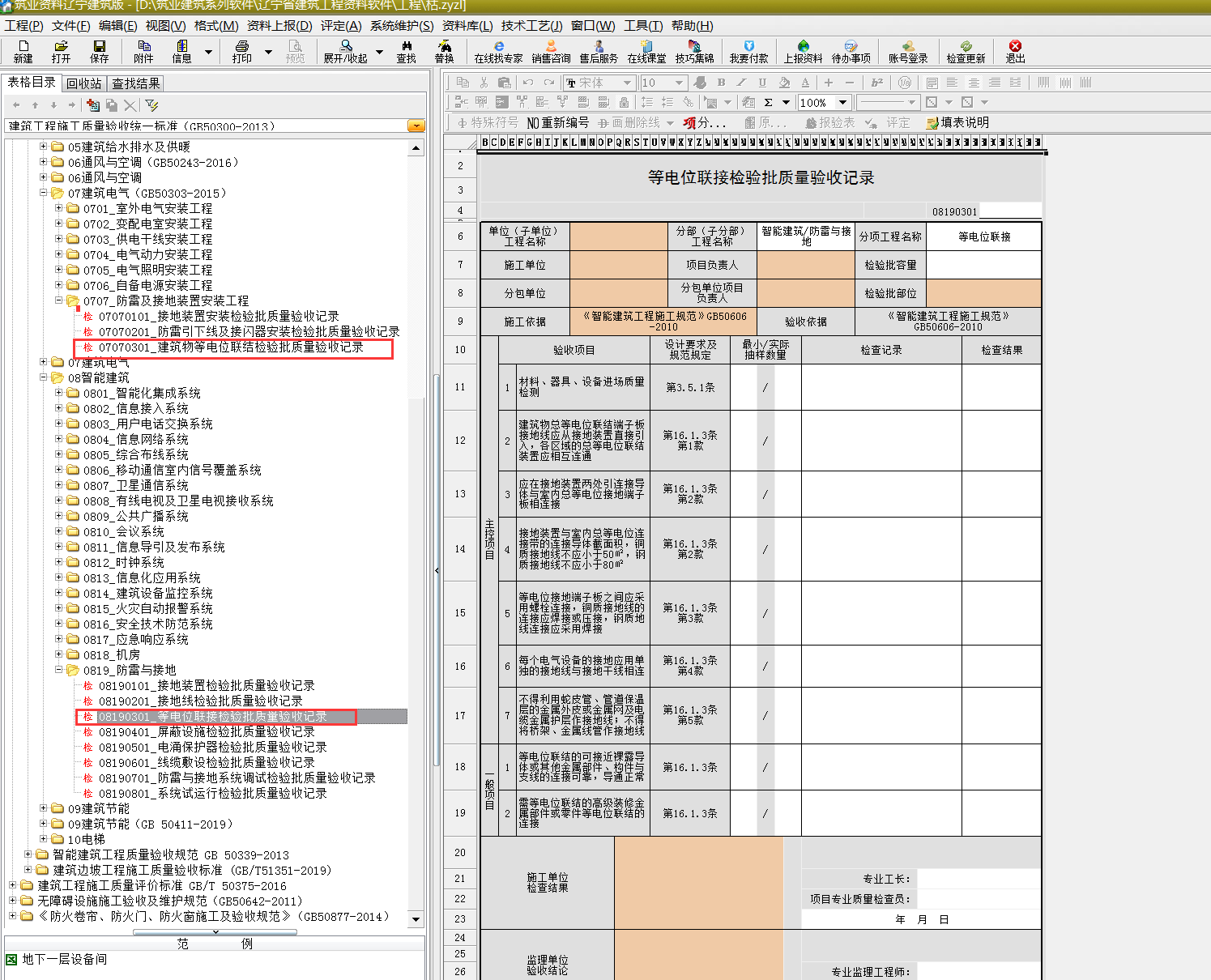Viewport: 1211px width, 980px height.
Task: Open the 工程(P) menu
Action: click(23, 26)
